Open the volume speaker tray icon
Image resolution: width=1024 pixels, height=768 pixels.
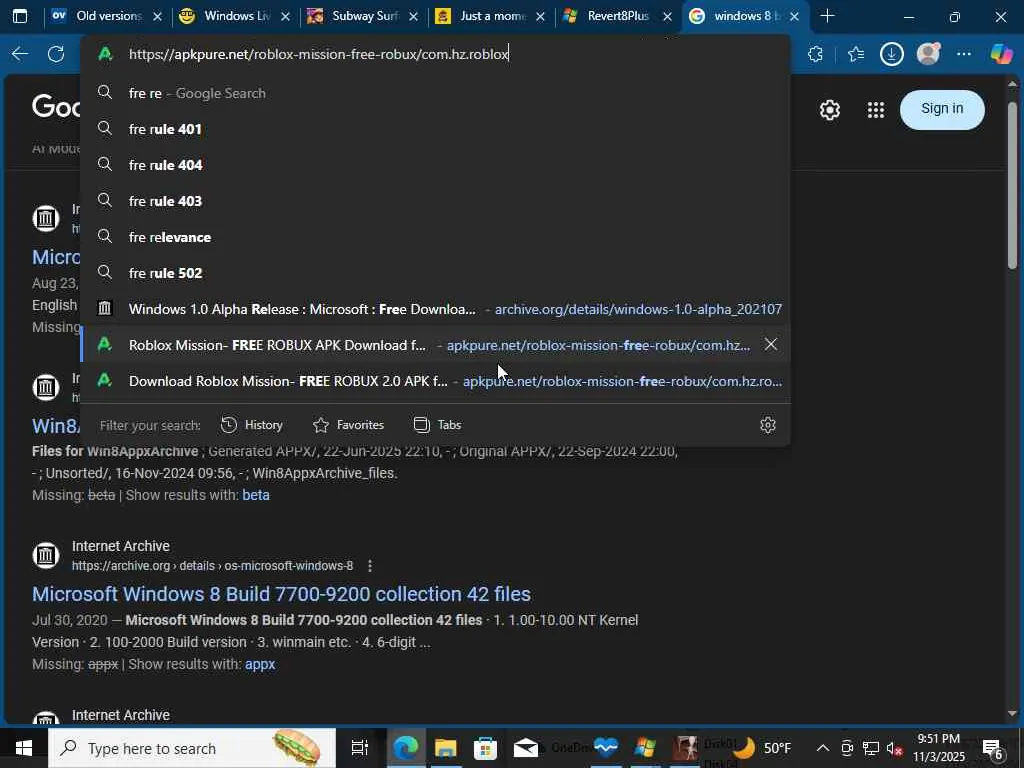pyautogui.click(x=893, y=748)
